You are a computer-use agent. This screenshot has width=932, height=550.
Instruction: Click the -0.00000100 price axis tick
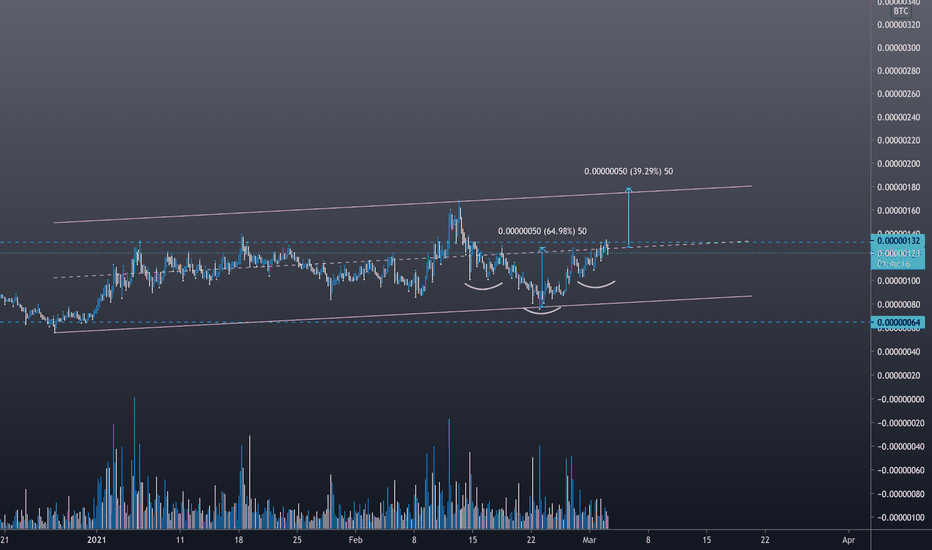click(899, 518)
